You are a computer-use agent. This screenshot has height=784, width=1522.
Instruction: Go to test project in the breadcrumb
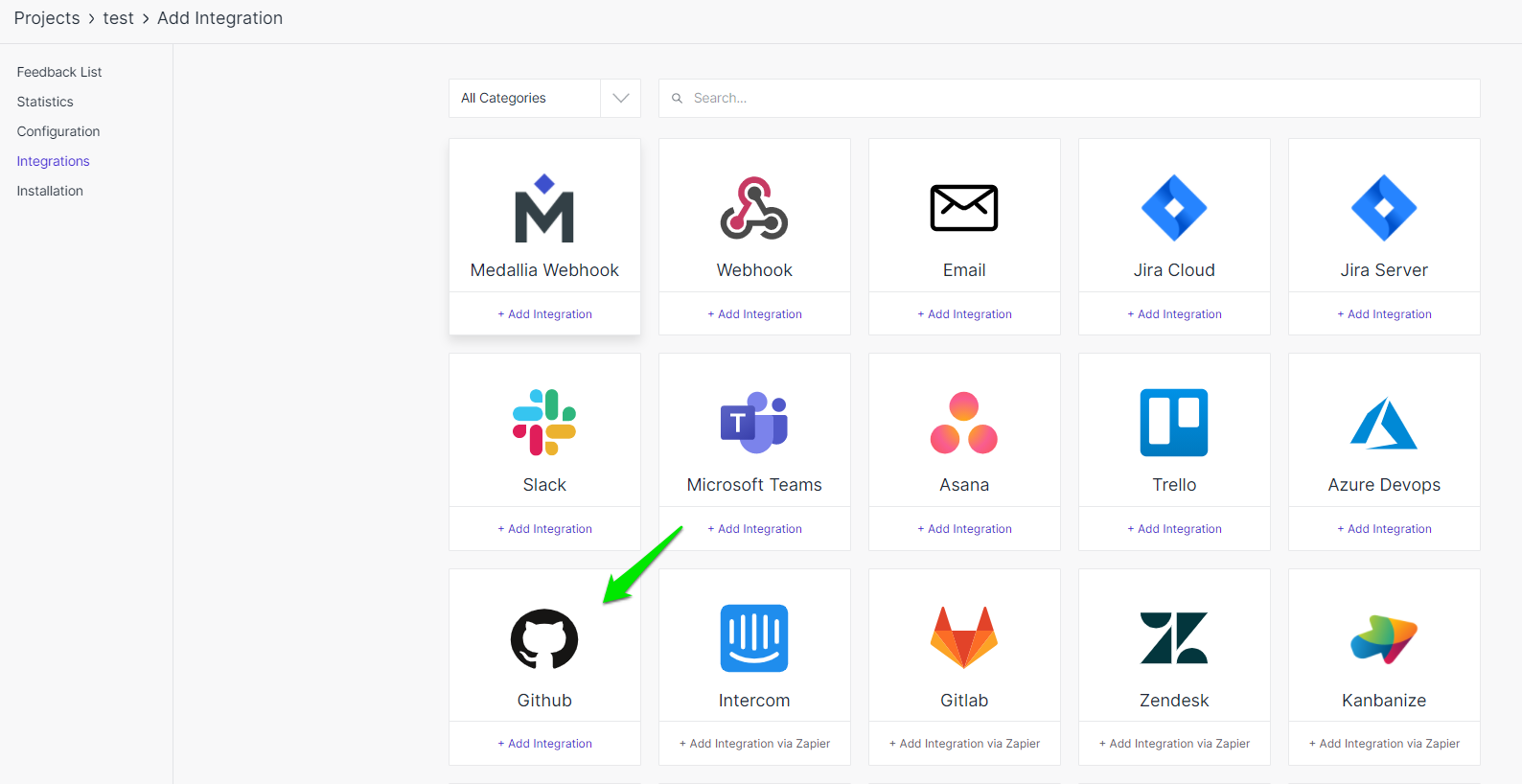pyautogui.click(x=119, y=18)
